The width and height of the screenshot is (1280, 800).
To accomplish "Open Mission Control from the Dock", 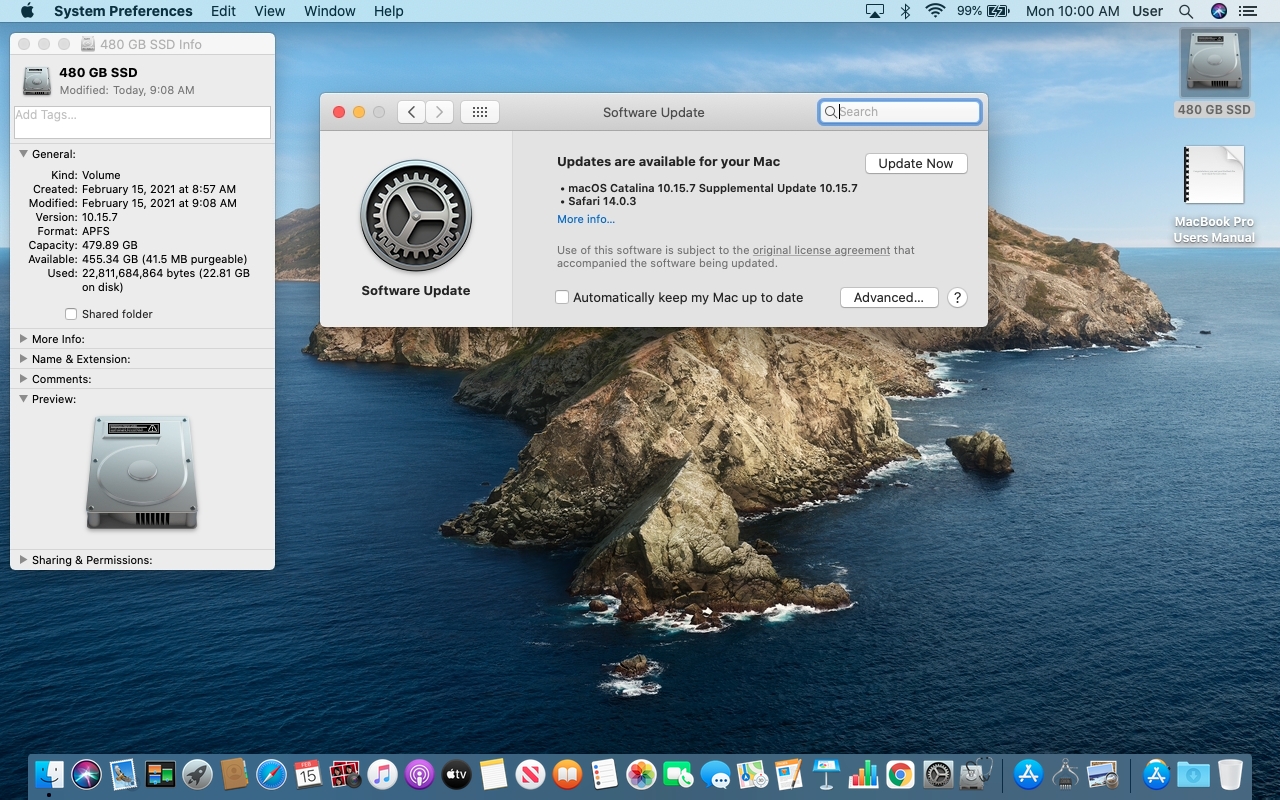I will 160,774.
